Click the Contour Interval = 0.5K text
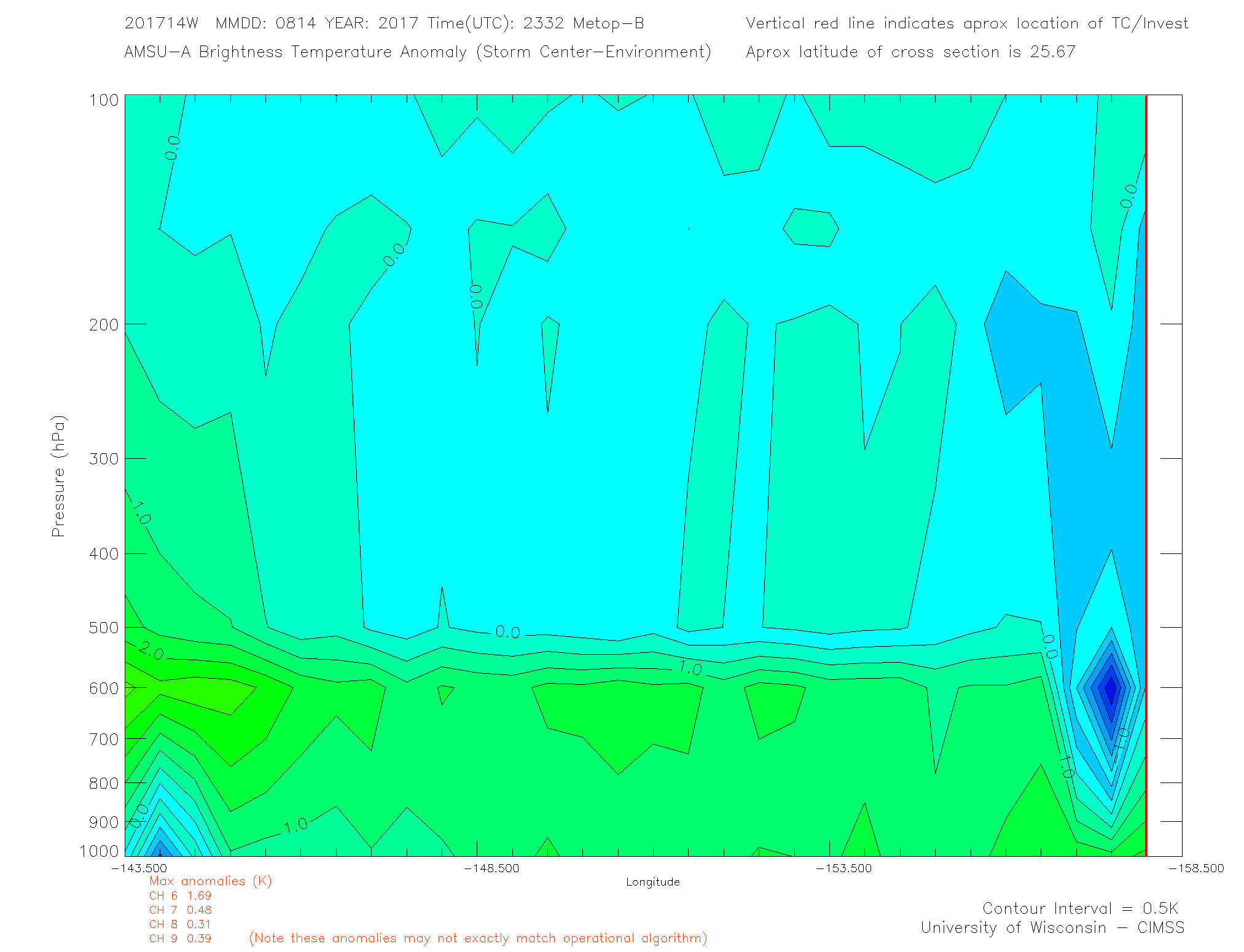Image resolution: width=1244 pixels, height=952 pixels. pyautogui.click(x=1080, y=908)
